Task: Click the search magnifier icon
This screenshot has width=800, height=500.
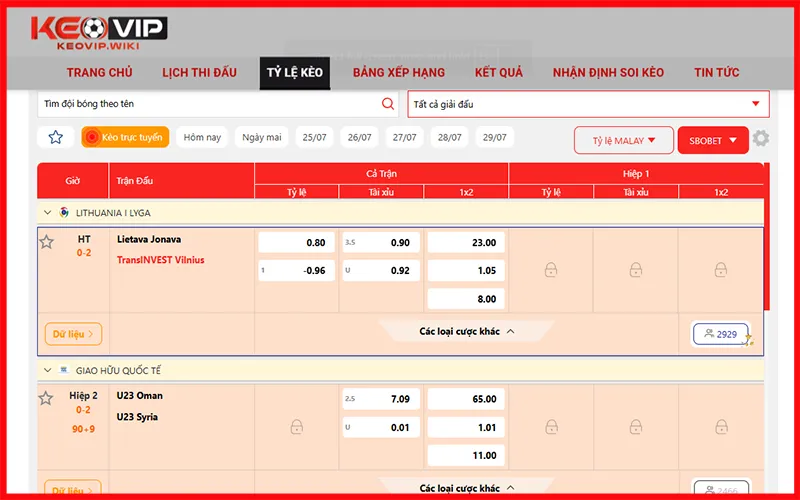Action: (388, 104)
